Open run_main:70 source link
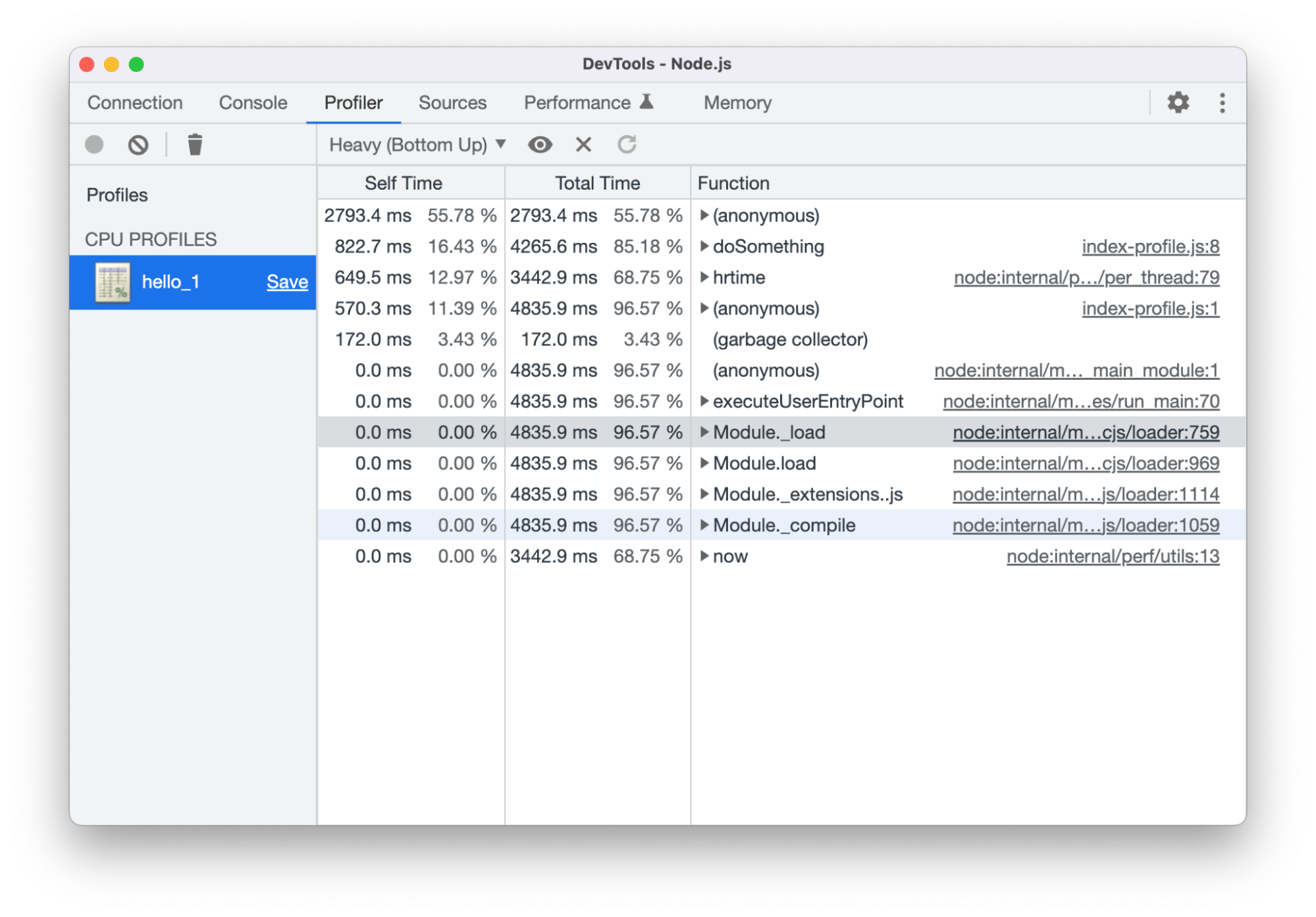This screenshot has width=1316, height=917. tap(1081, 401)
